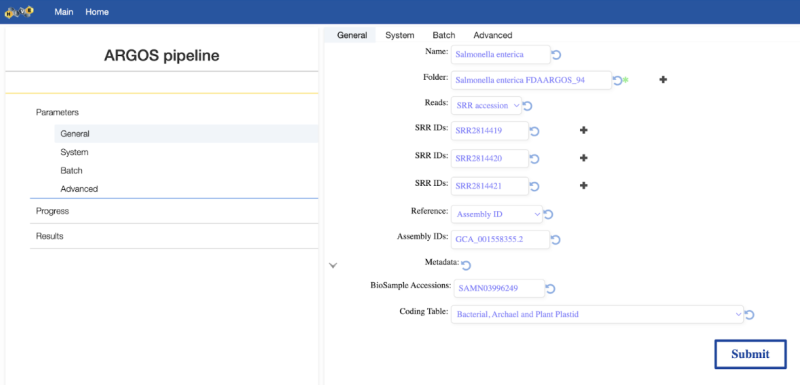Click the Coding Table label
Viewport: 800px width, 389px height.
point(423,311)
